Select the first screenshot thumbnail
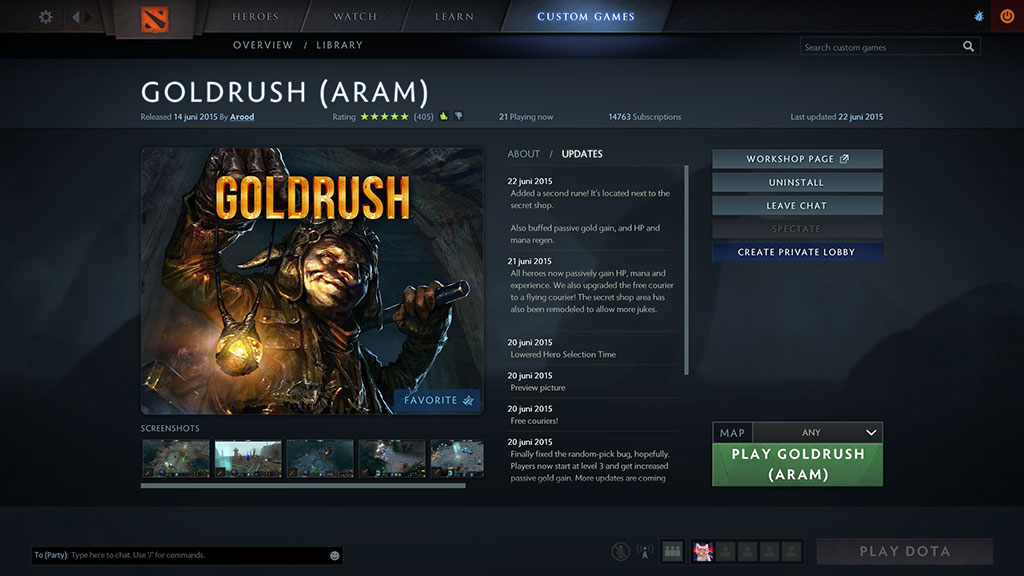Viewport: 1024px width, 576px height. pos(176,458)
